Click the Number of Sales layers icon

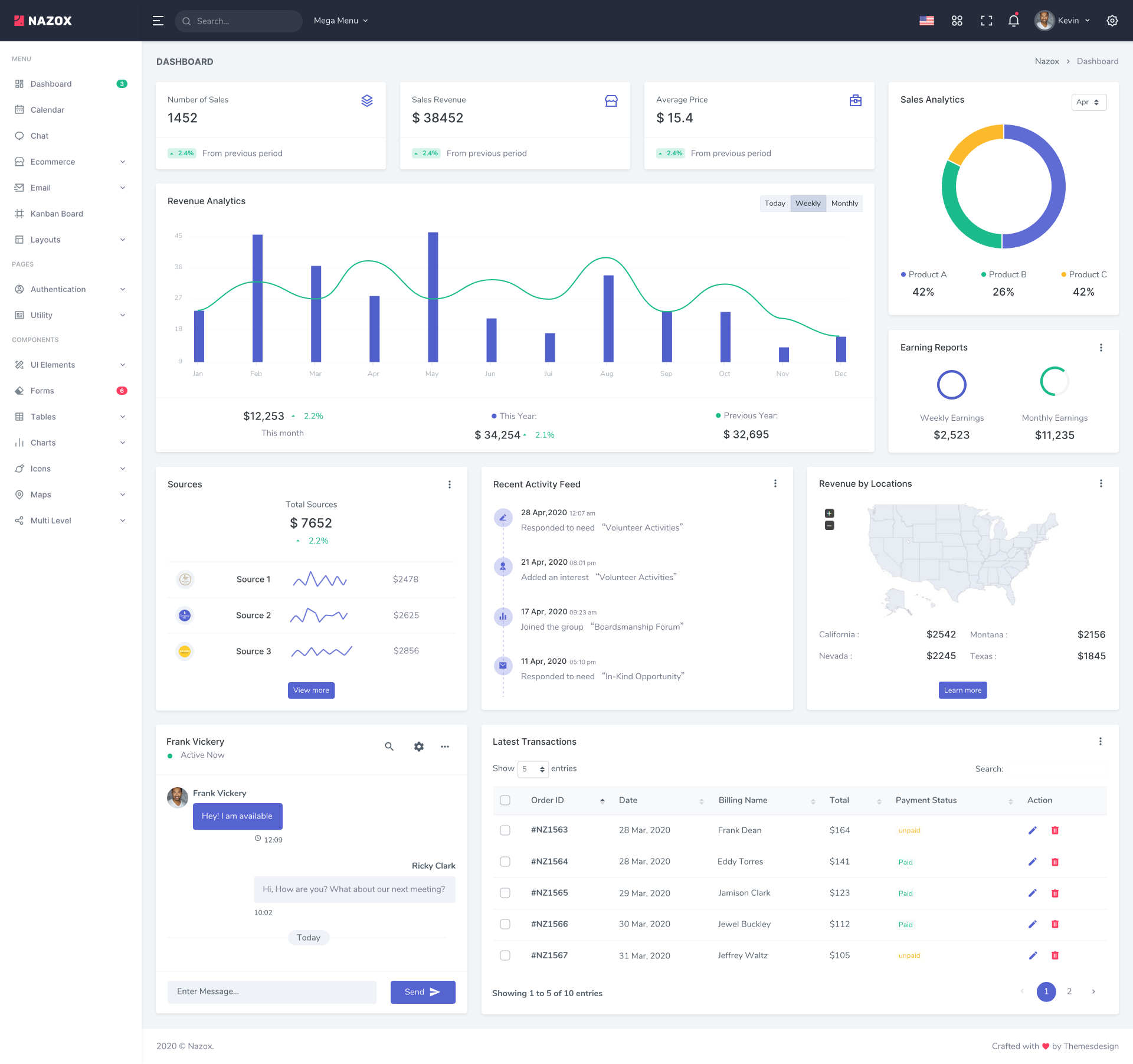pyautogui.click(x=367, y=101)
